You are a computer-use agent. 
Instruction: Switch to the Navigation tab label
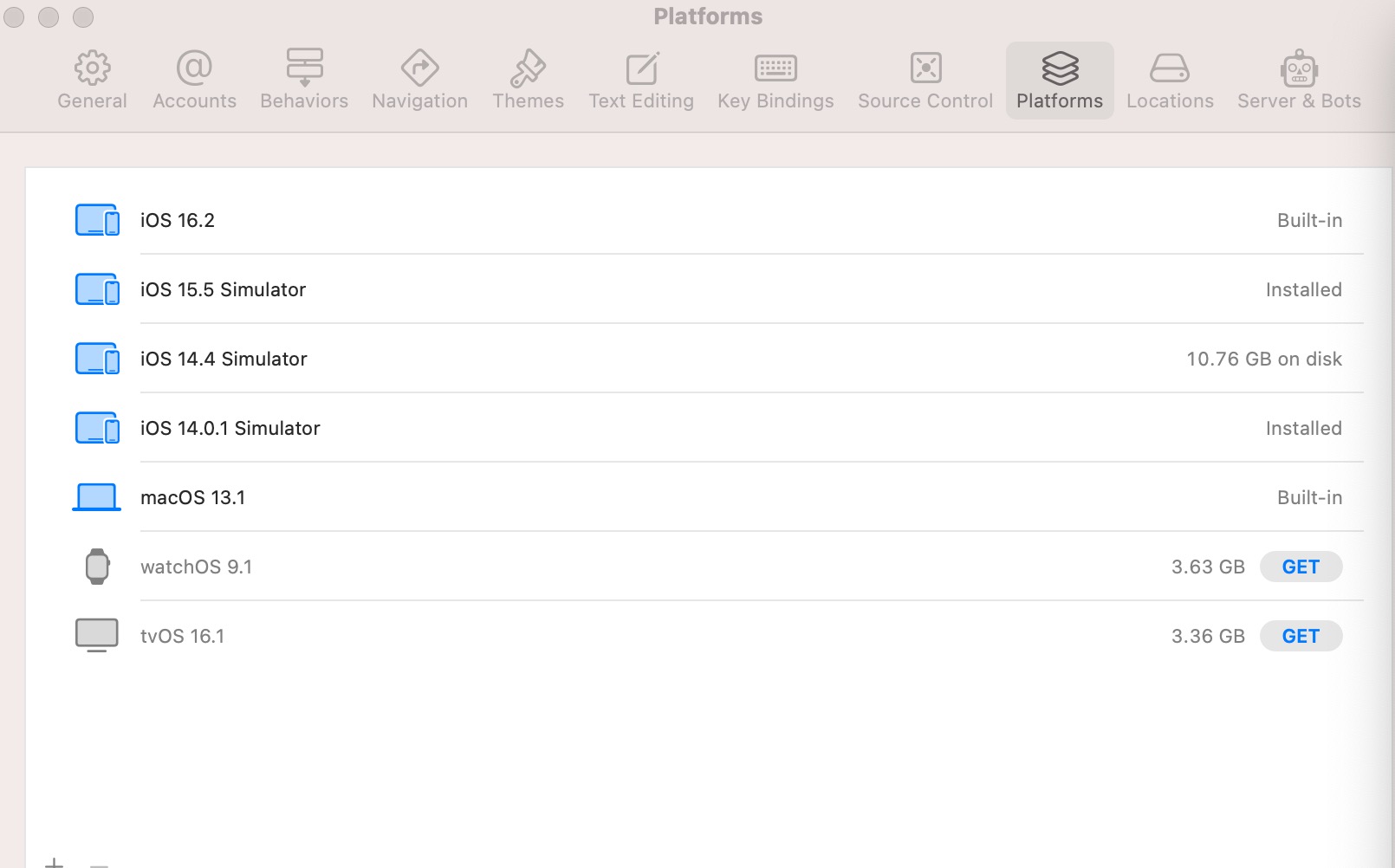point(419,101)
